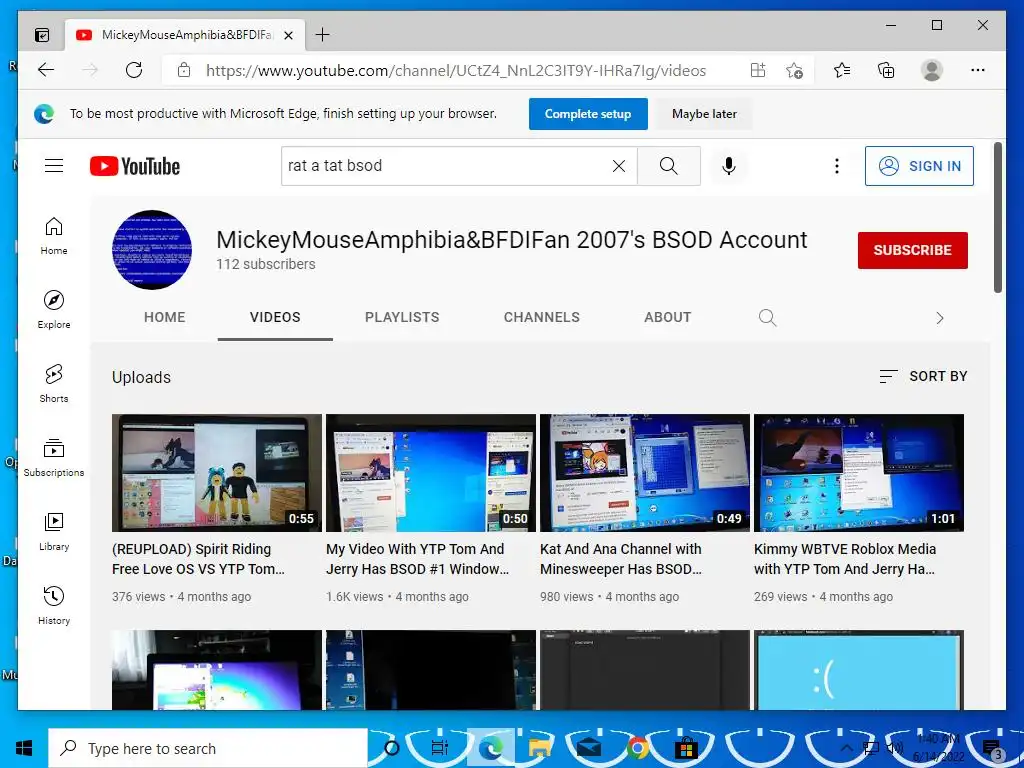Image resolution: width=1024 pixels, height=768 pixels.
Task: Clear the search box text
Action: [x=618, y=166]
